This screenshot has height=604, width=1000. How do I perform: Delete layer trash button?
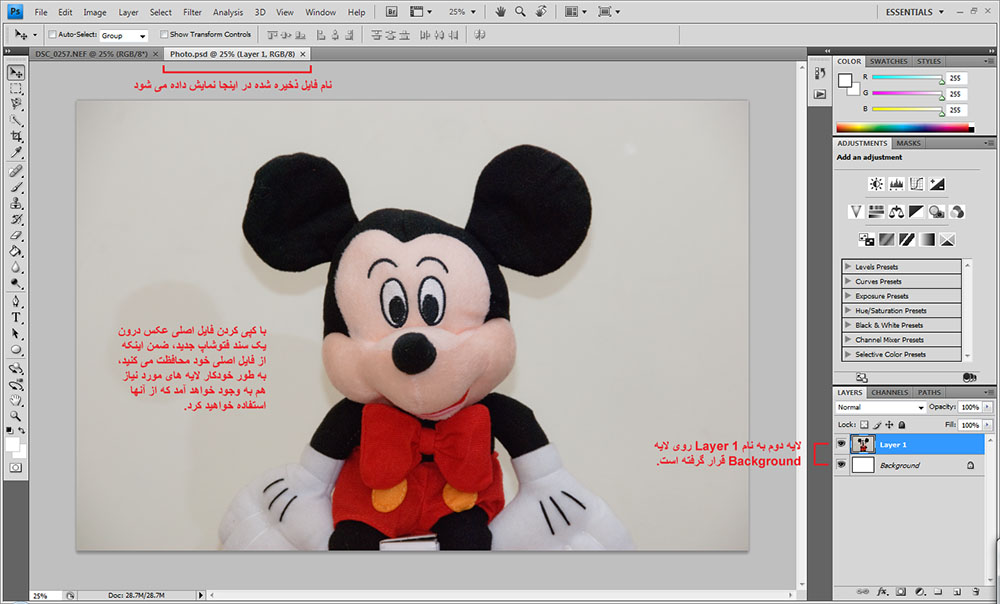[975, 591]
